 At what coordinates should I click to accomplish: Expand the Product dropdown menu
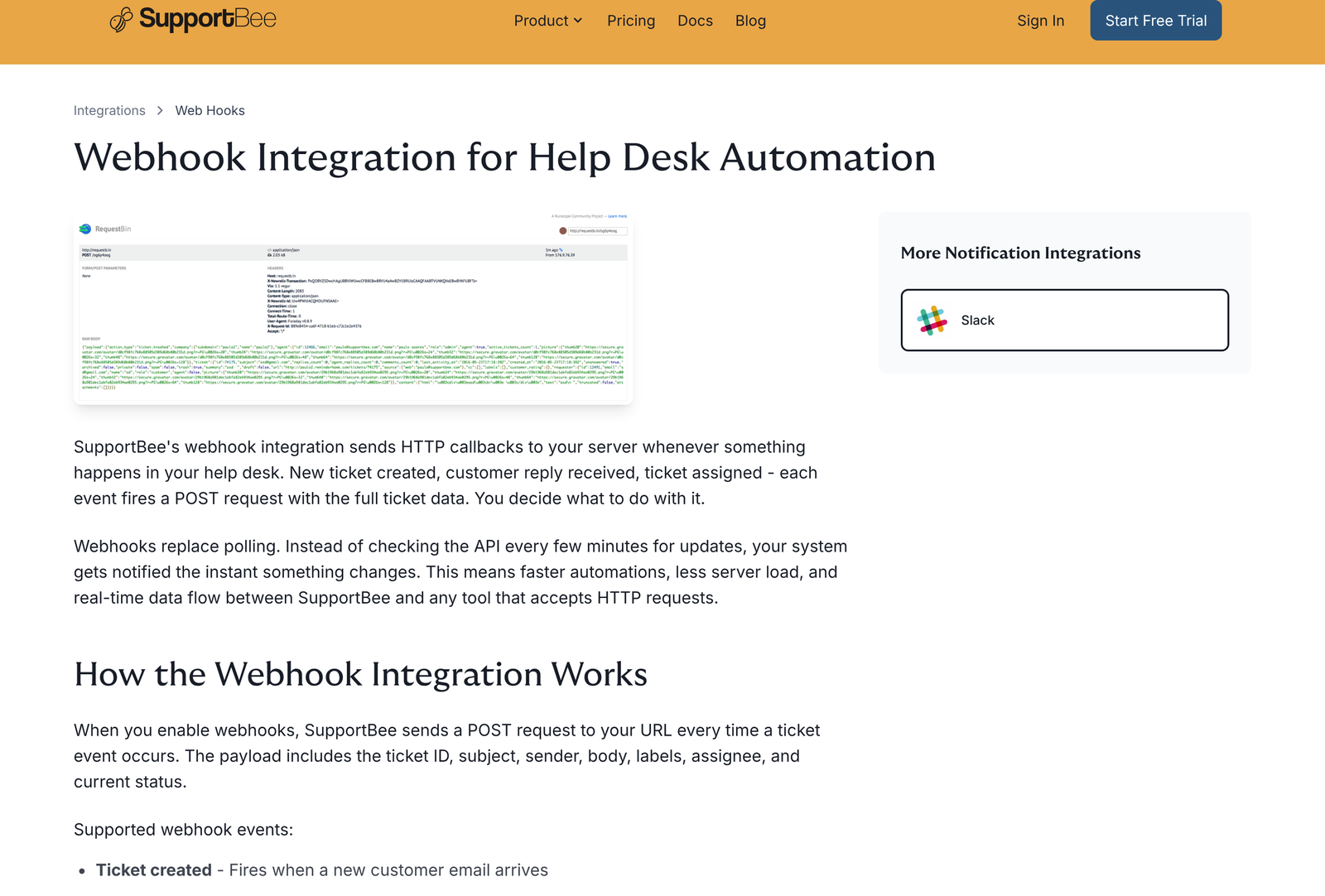tap(548, 21)
